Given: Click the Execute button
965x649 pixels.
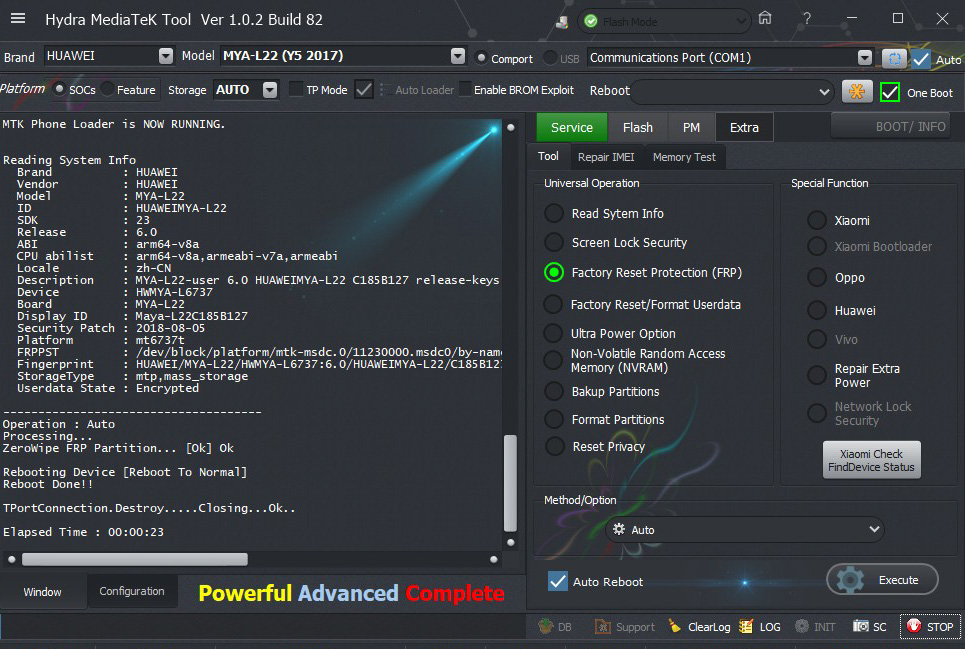Looking at the screenshot, I should point(882,580).
